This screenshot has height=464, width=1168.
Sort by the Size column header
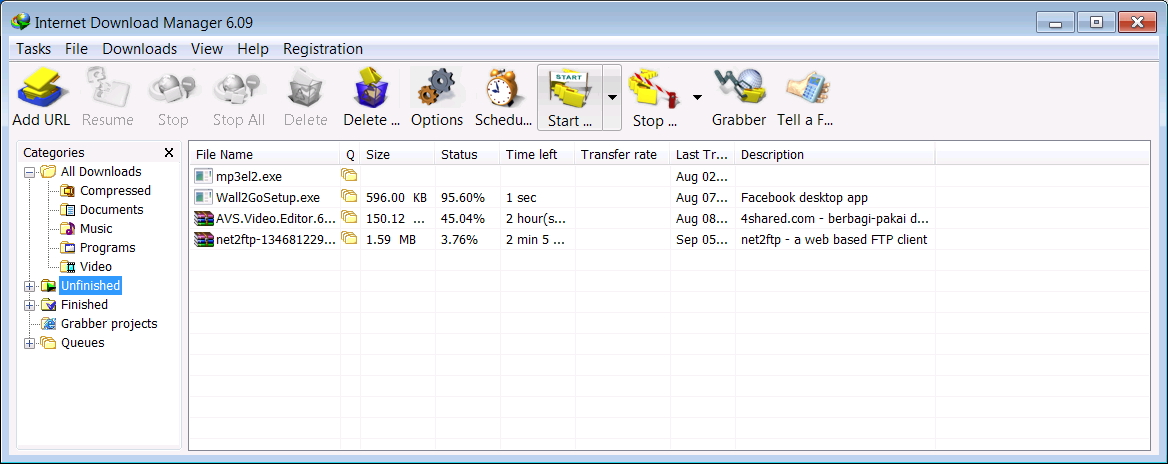398,155
